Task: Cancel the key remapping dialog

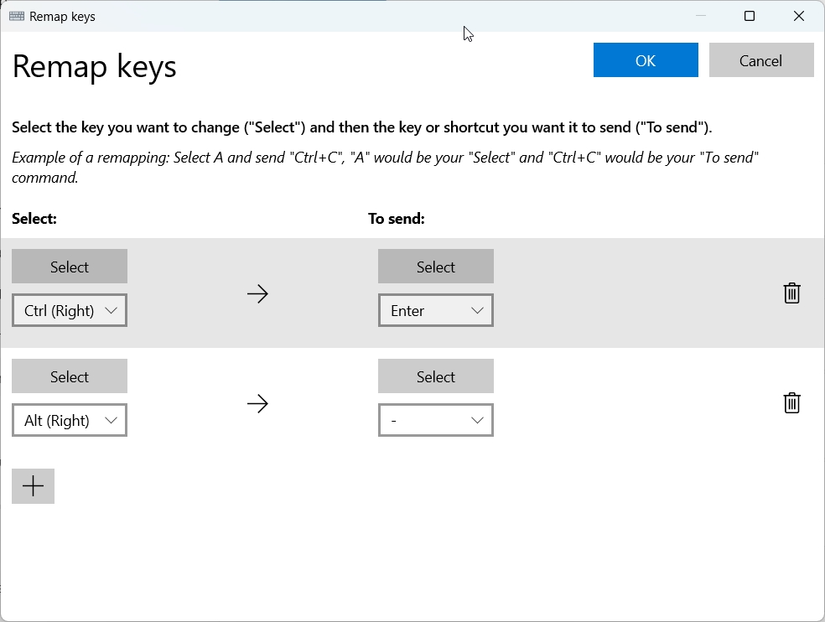Action: click(x=761, y=60)
